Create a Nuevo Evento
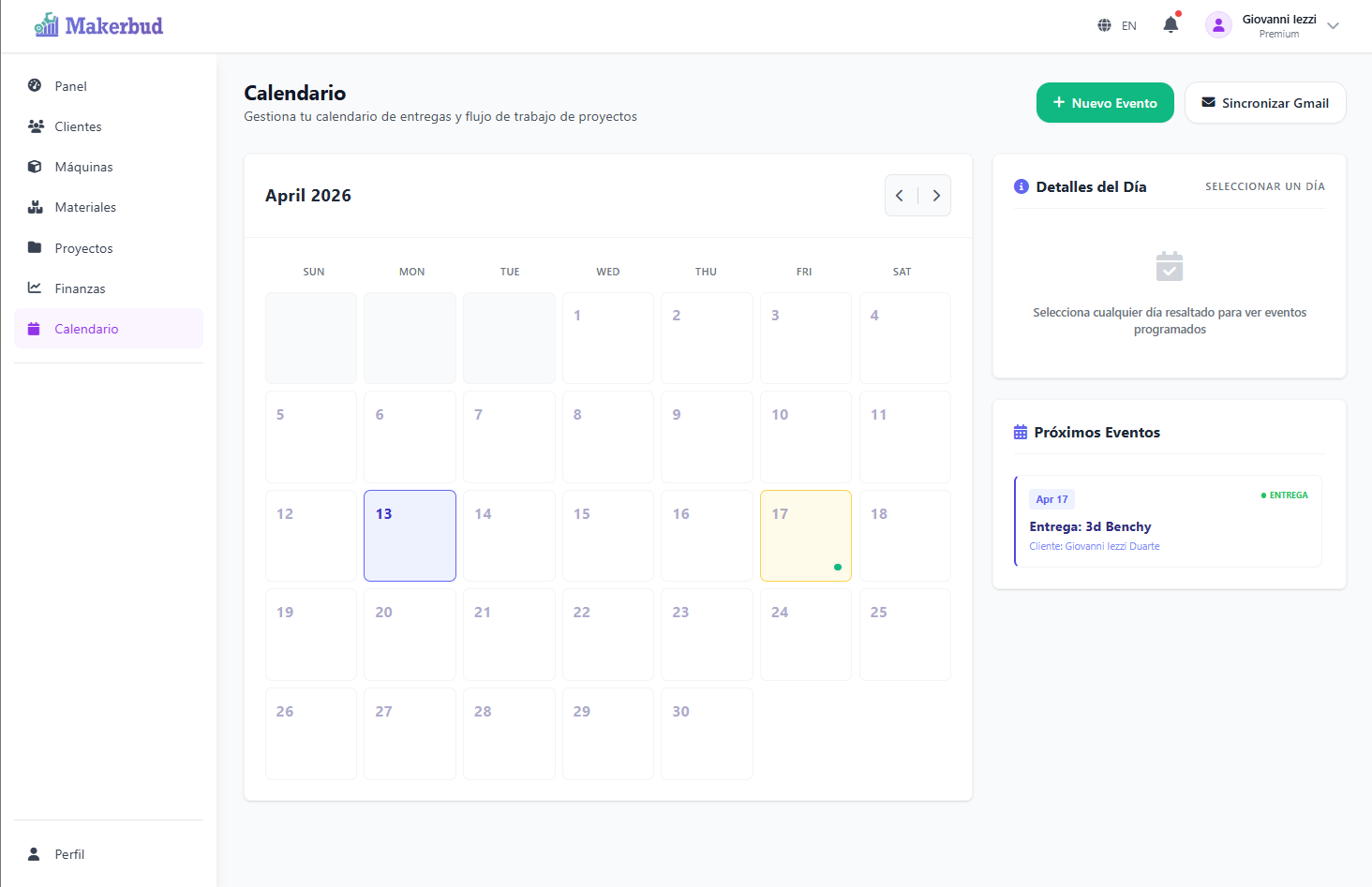1372x887 pixels. (1105, 102)
